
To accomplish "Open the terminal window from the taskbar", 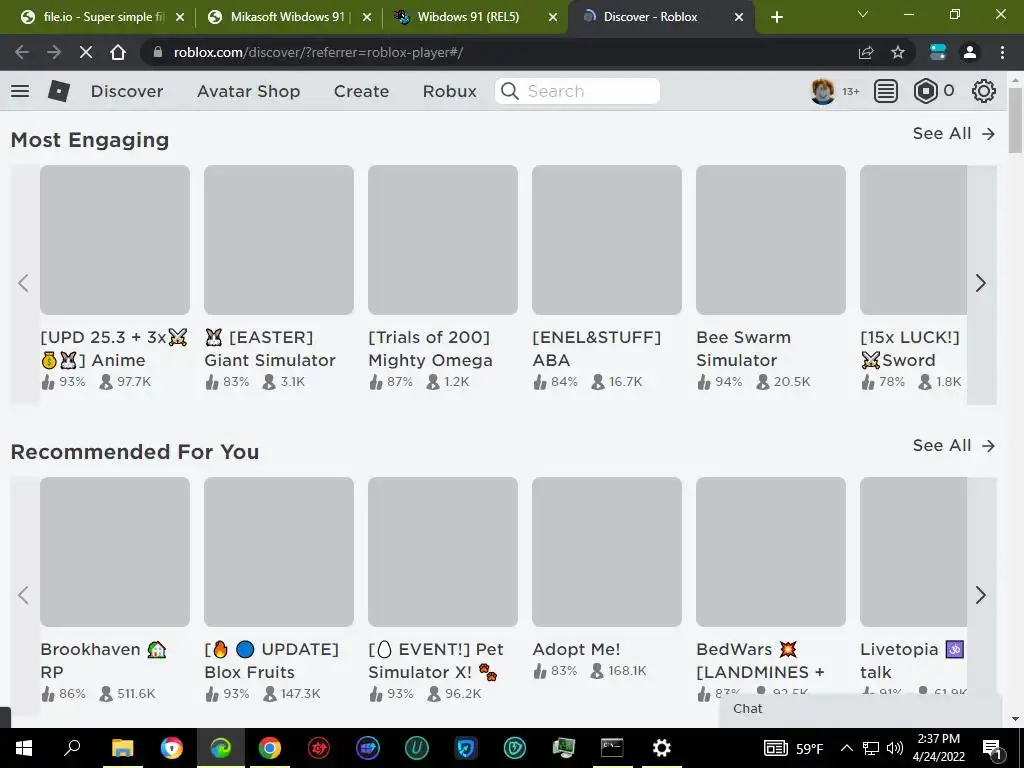I will 612,748.
